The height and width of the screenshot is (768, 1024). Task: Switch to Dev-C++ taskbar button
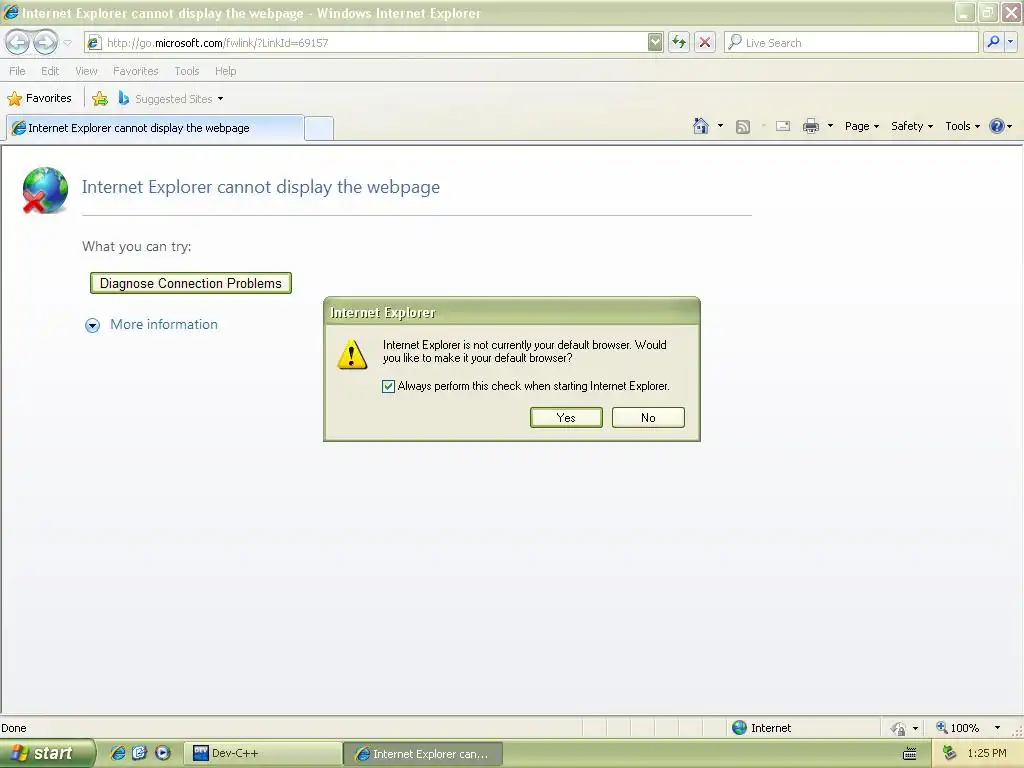click(263, 754)
